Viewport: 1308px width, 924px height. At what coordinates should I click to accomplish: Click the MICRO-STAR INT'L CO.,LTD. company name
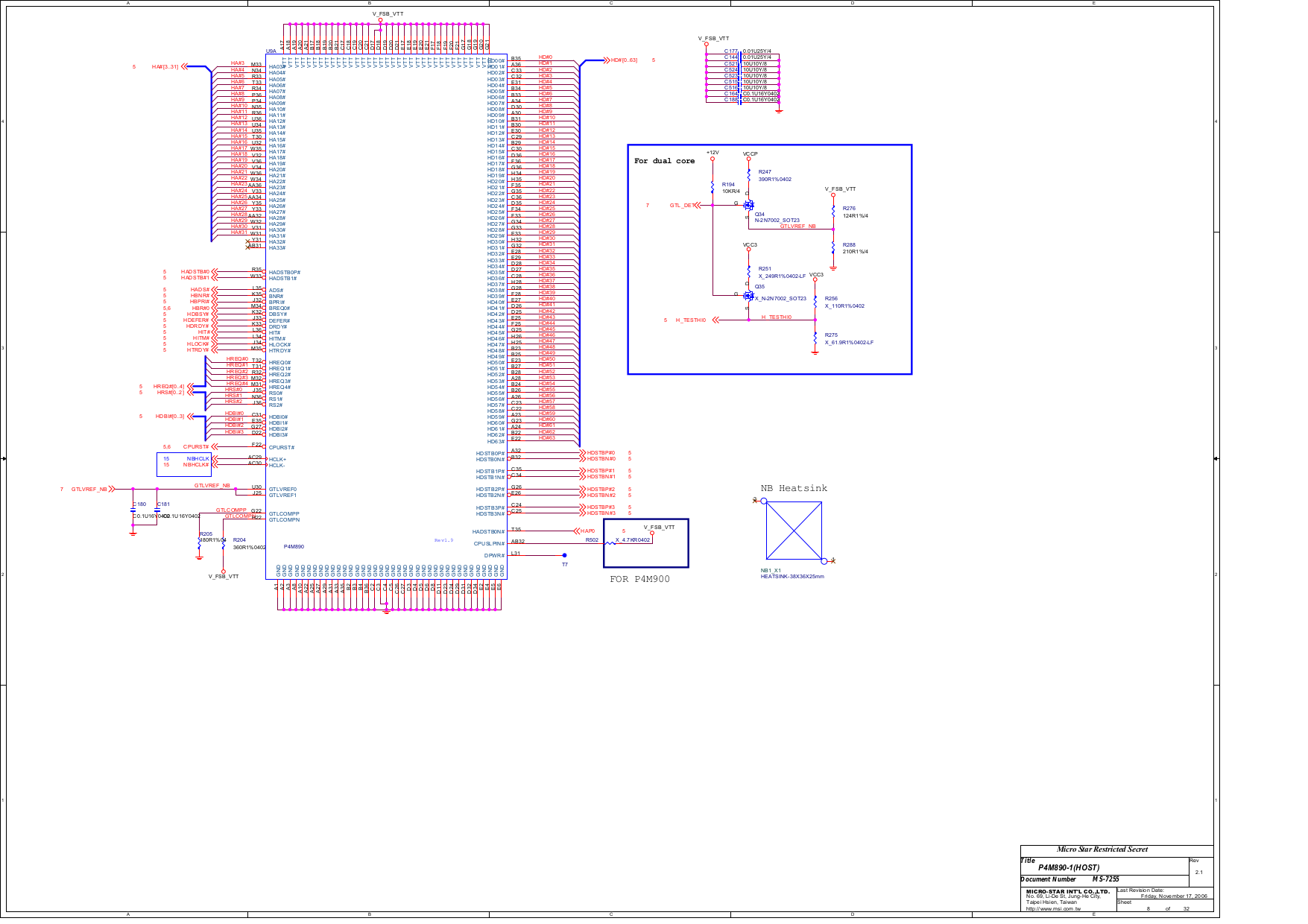pos(1068,891)
